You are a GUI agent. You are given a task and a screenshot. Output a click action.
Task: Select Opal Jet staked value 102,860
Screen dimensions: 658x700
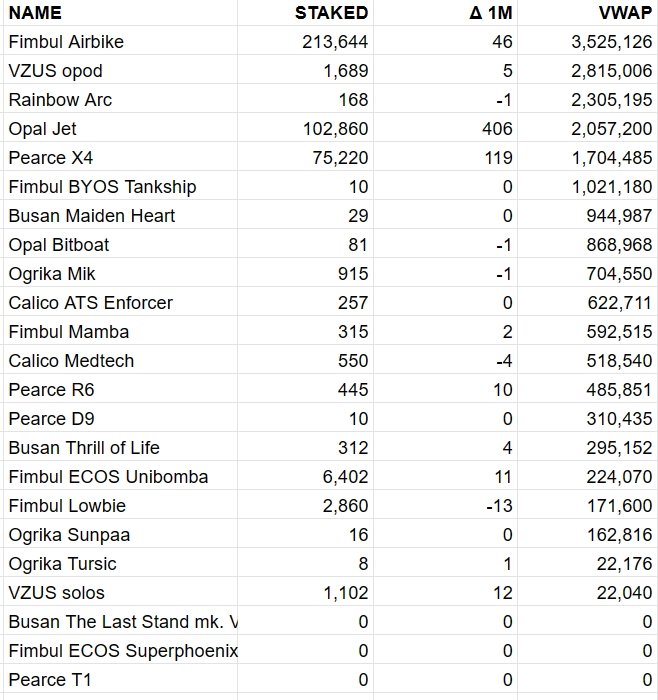click(335, 129)
